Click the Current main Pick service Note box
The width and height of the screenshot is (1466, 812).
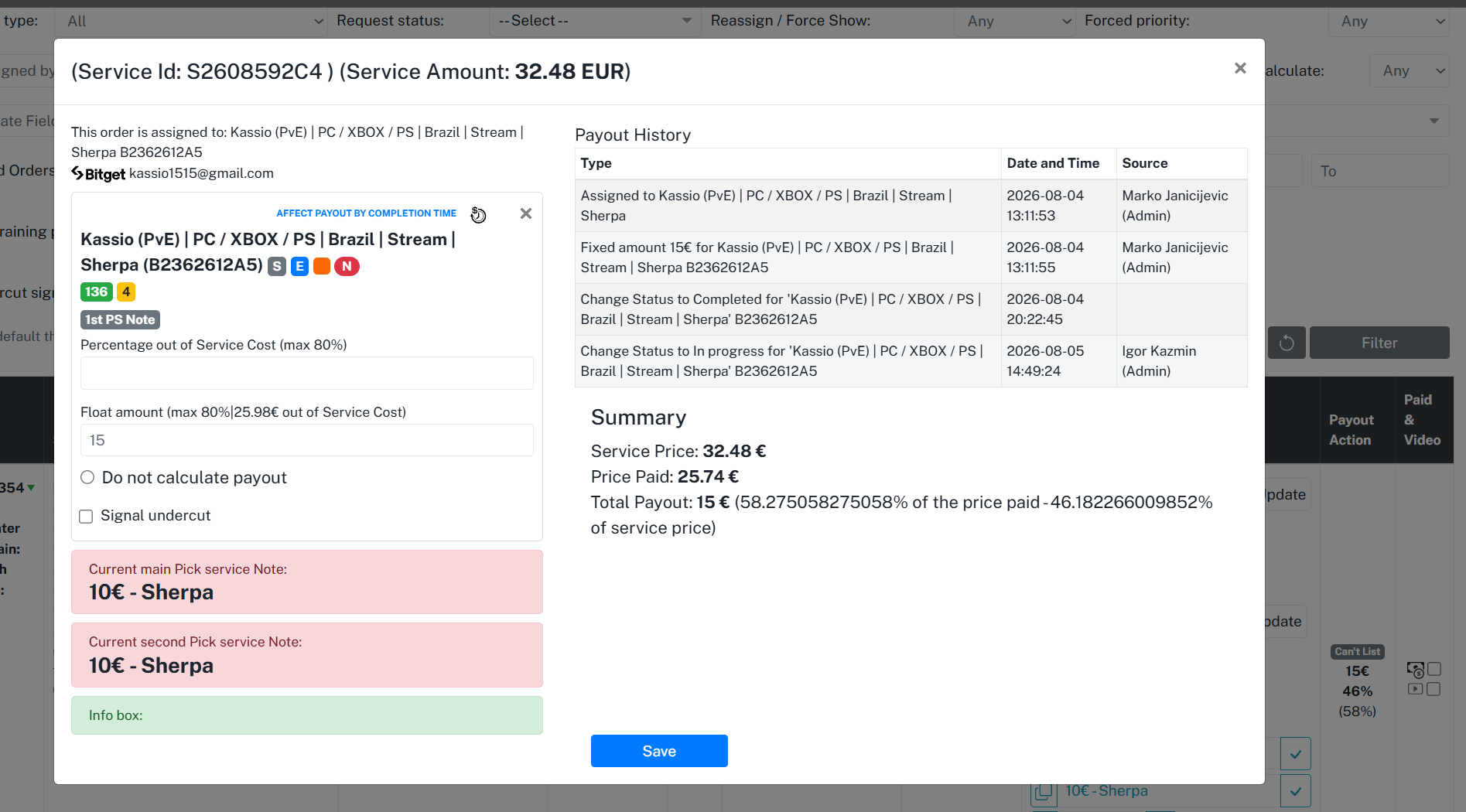point(307,582)
